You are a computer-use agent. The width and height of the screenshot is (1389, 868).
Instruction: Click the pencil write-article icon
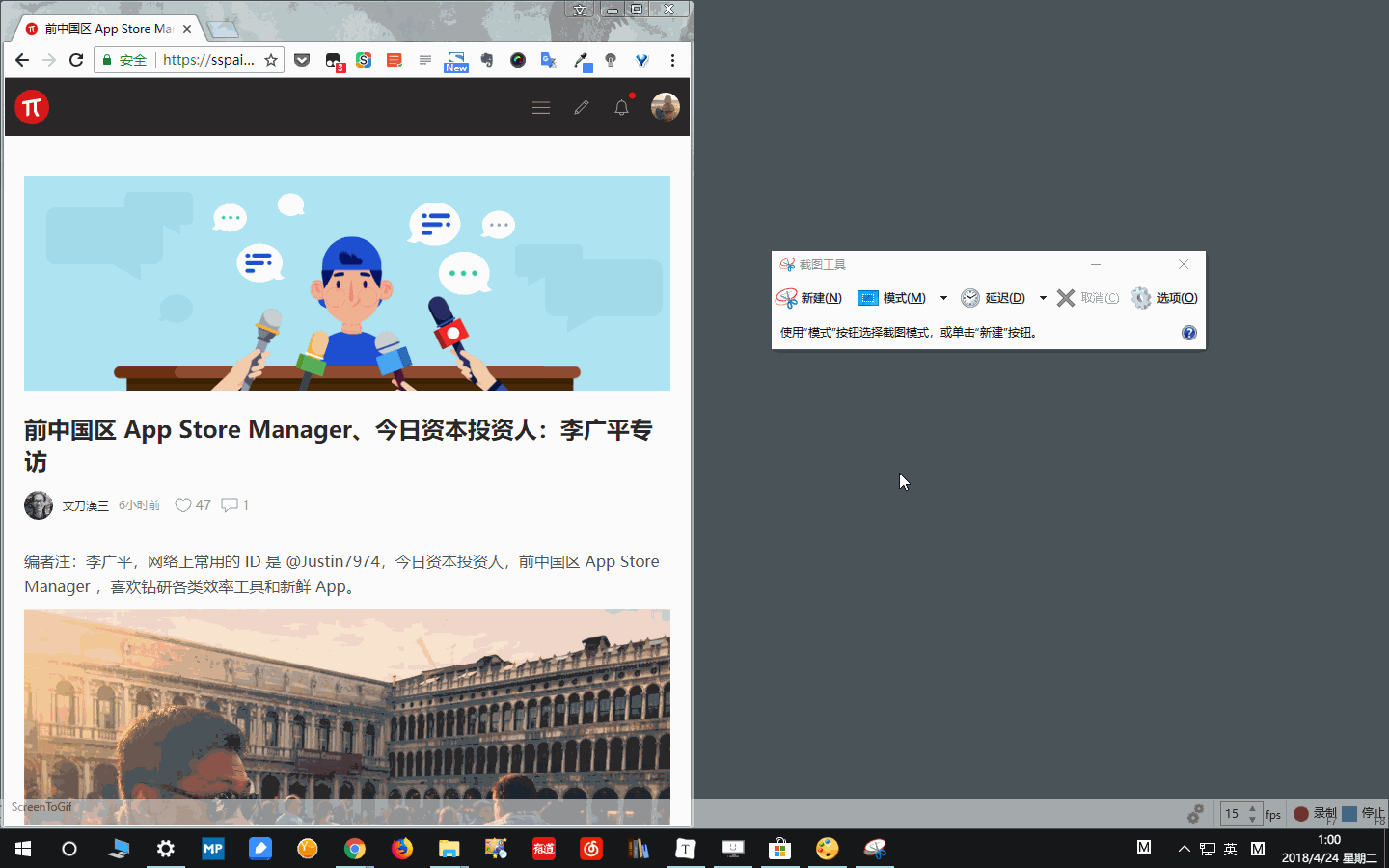coord(582,108)
